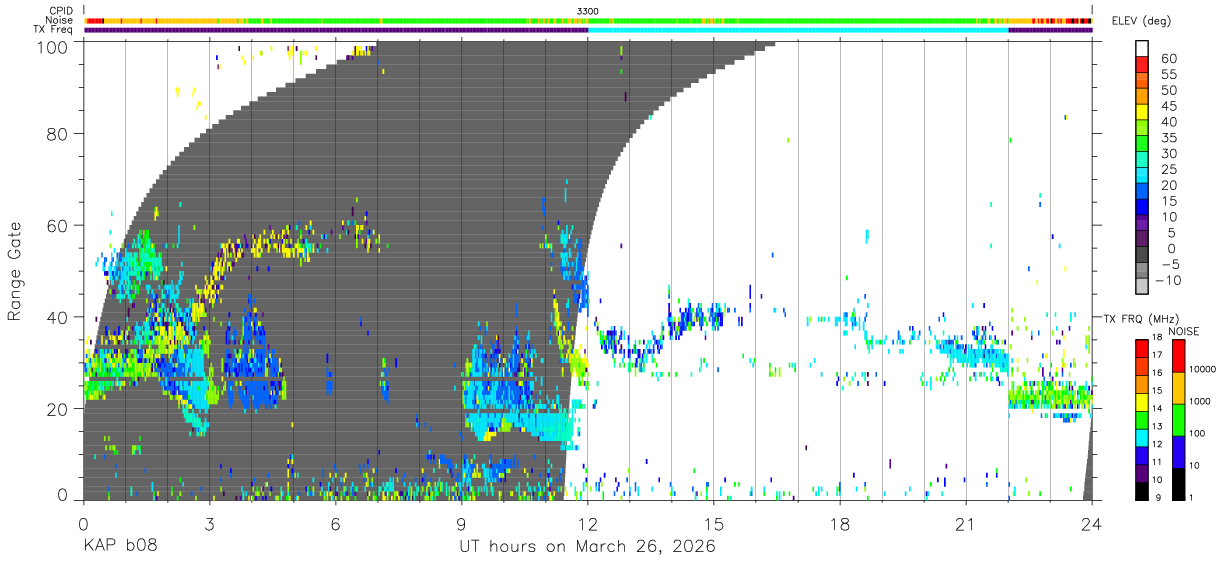Click the 12 tick on the UT hours axis

tap(588, 524)
